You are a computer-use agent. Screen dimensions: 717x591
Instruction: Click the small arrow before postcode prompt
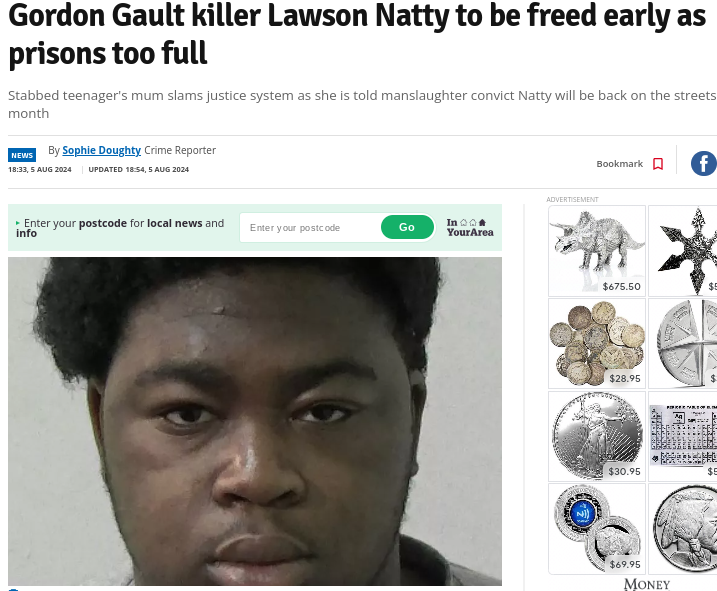pos(18,223)
